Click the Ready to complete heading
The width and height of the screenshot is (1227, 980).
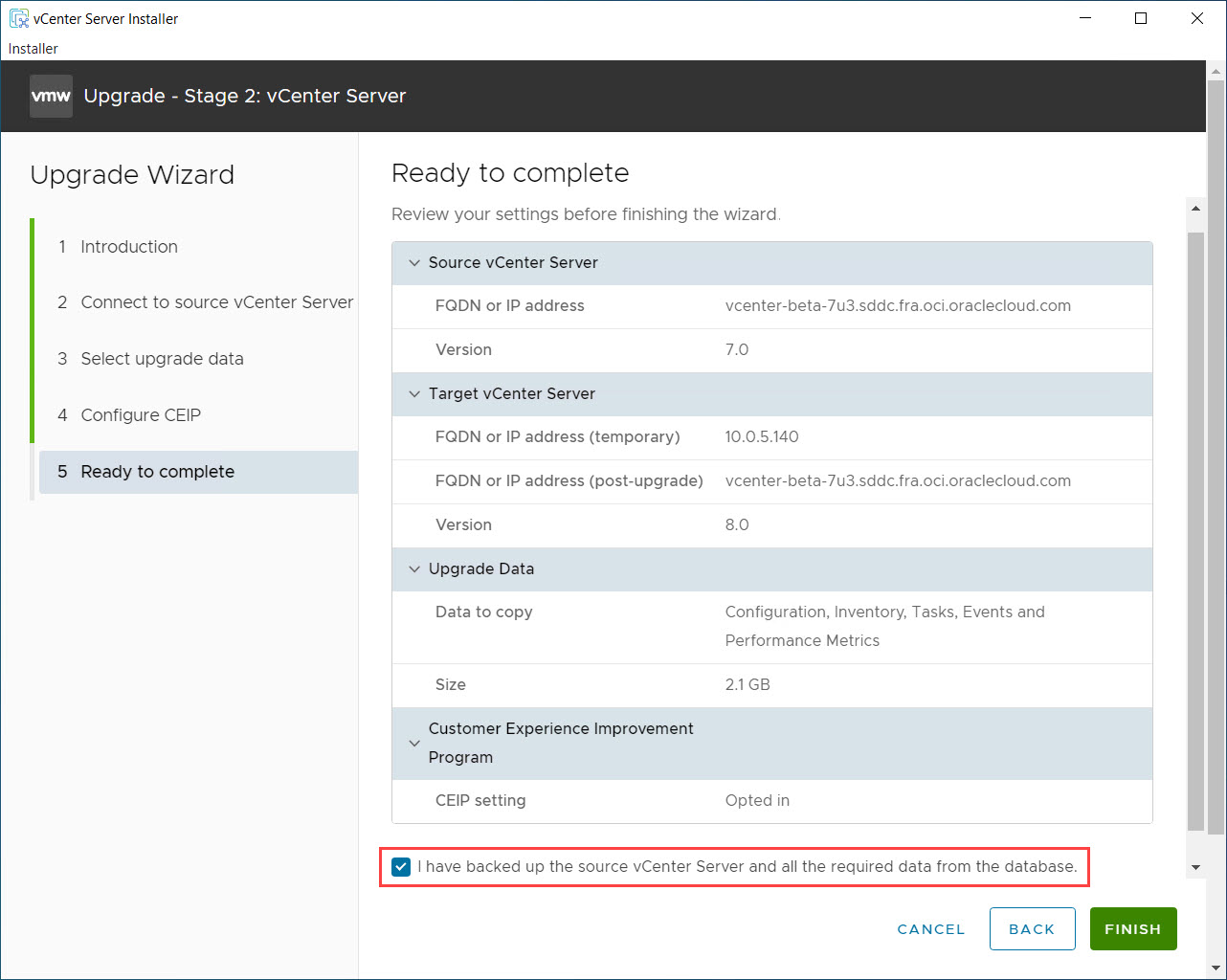coord(510,173)
